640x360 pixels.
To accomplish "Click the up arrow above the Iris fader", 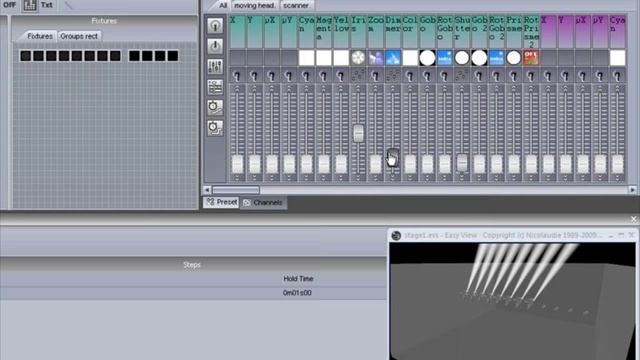I will click(358, 89).
